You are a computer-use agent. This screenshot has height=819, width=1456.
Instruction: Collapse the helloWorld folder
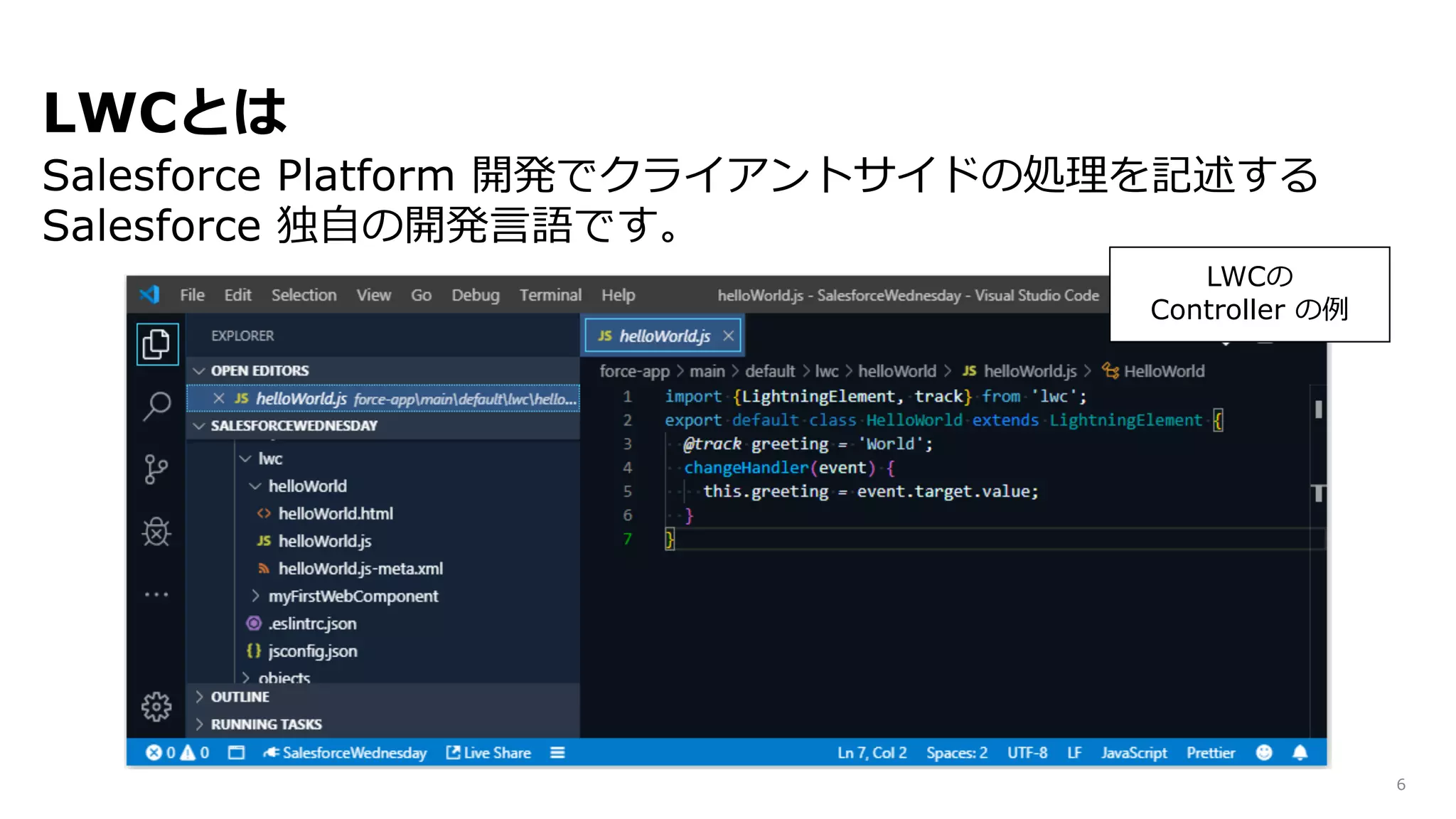255,486
